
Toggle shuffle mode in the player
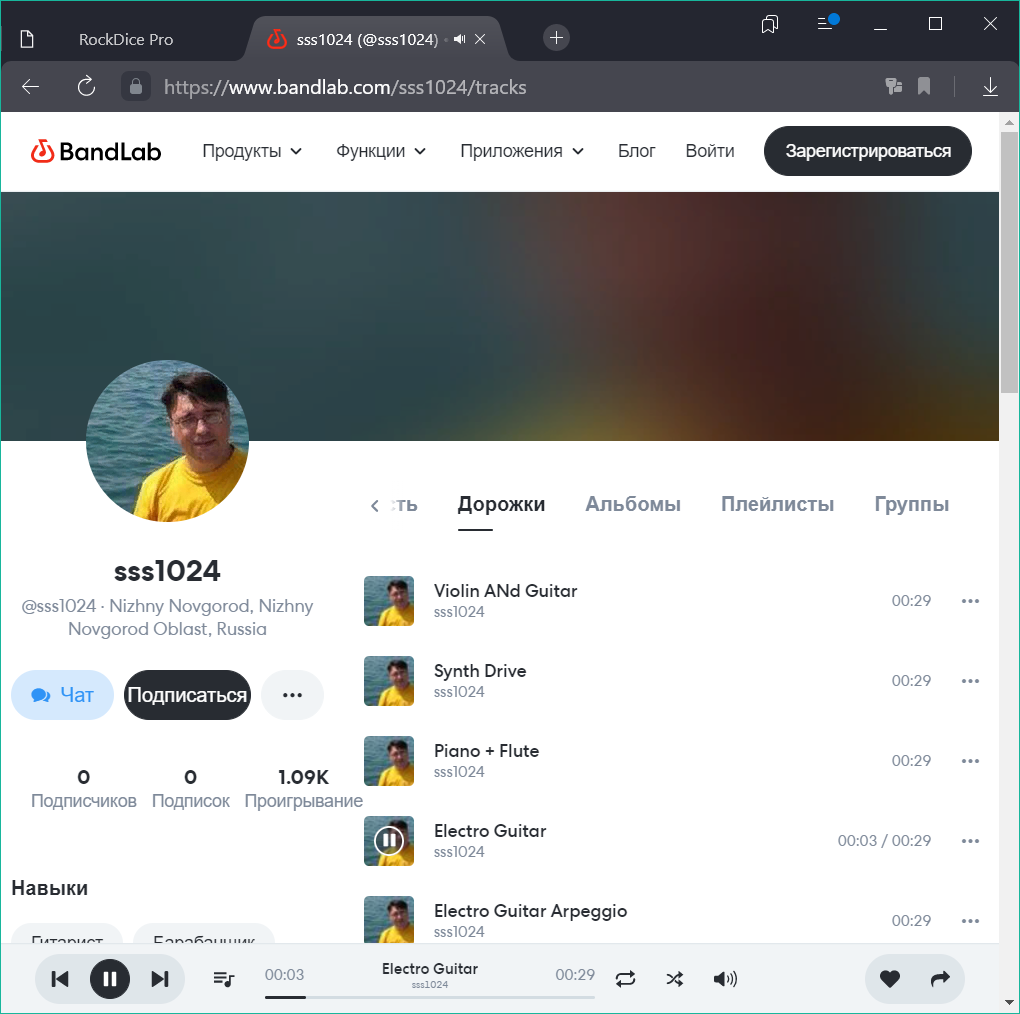click(675, 979)
